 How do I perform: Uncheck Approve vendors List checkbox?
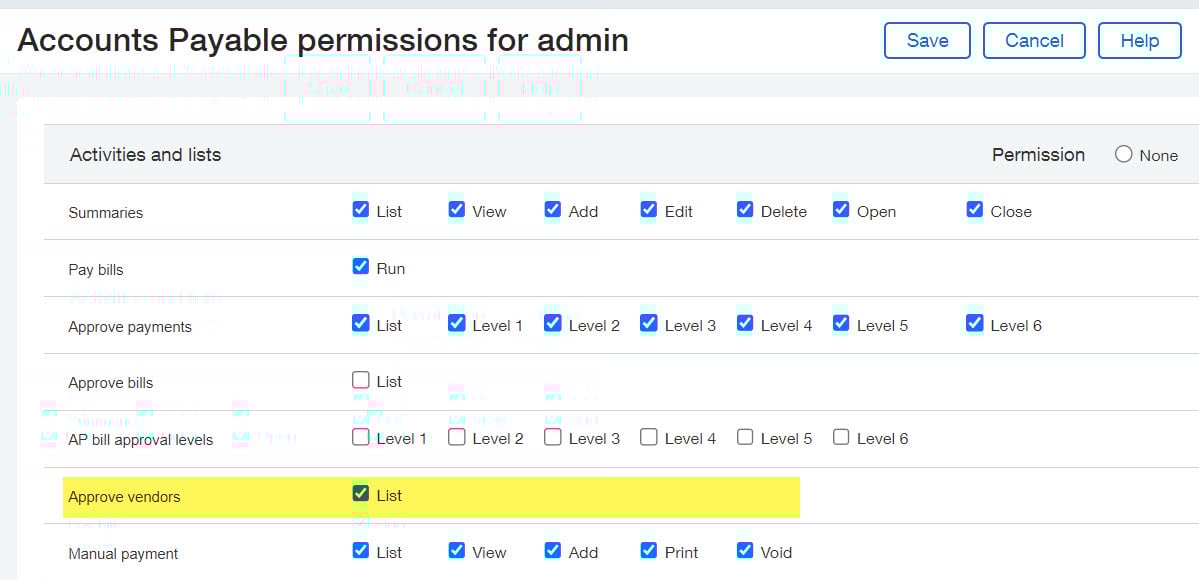pyautogui.click(x=361, y=494)
